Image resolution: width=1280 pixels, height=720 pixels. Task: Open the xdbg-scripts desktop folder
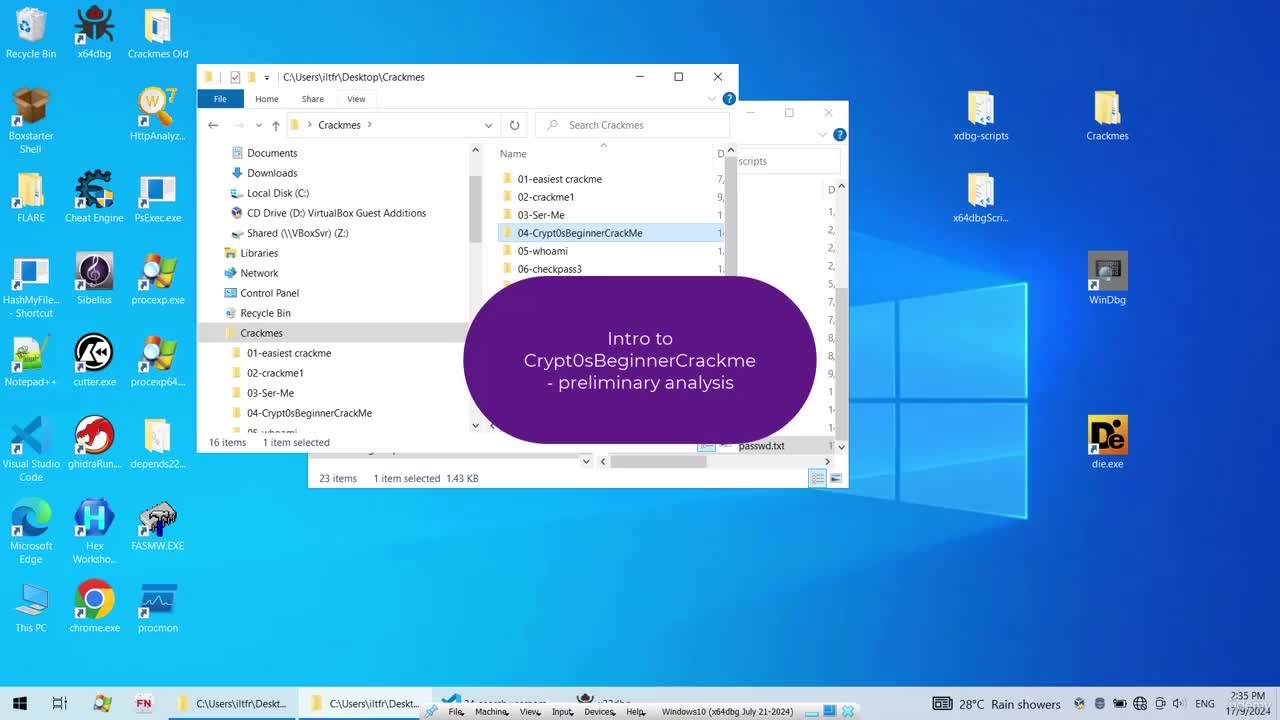[981, 115]
